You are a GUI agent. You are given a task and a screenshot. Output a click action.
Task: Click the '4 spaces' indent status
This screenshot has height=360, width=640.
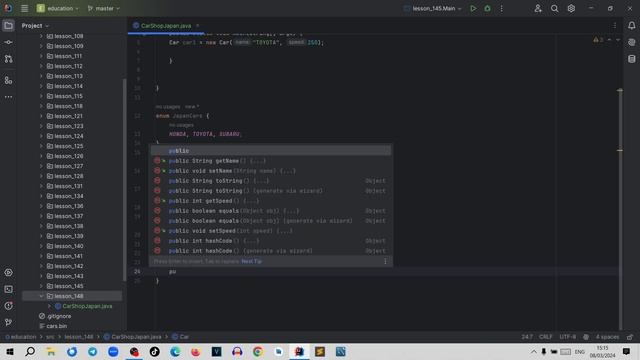coord(607,337)
